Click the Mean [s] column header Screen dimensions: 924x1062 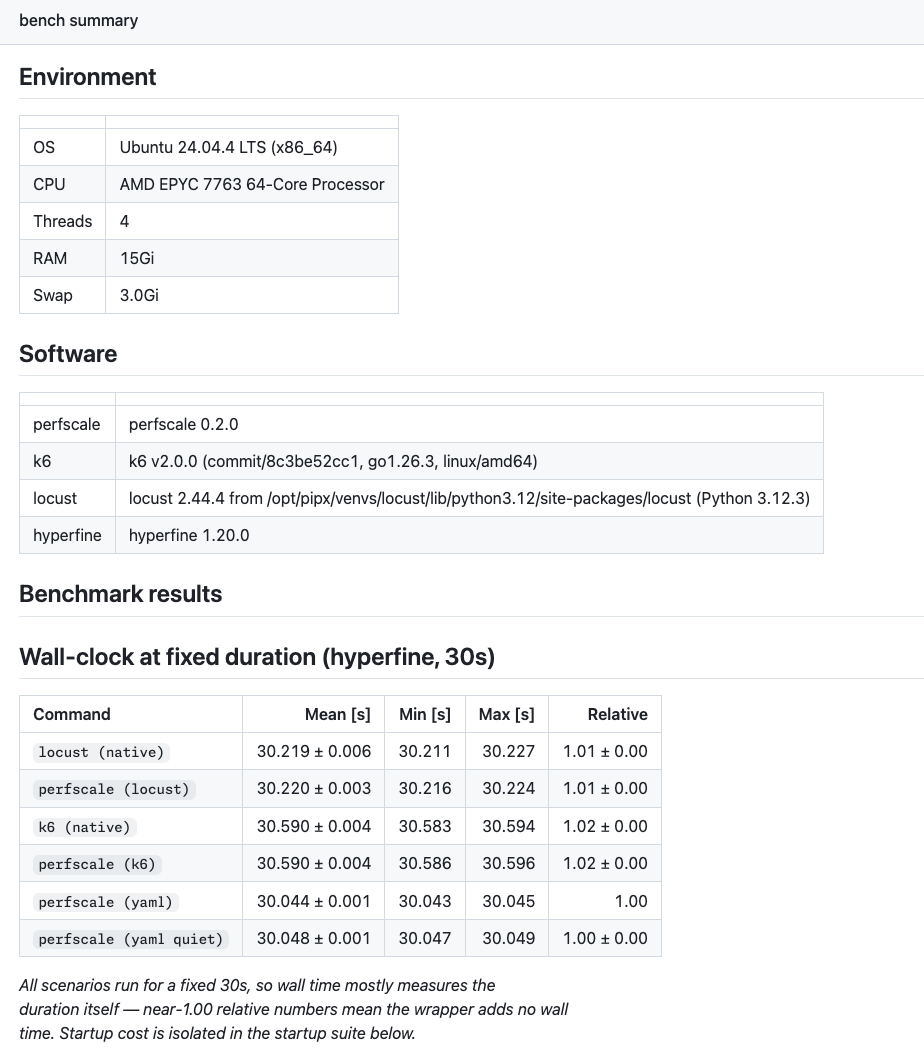tap(337, 715)
